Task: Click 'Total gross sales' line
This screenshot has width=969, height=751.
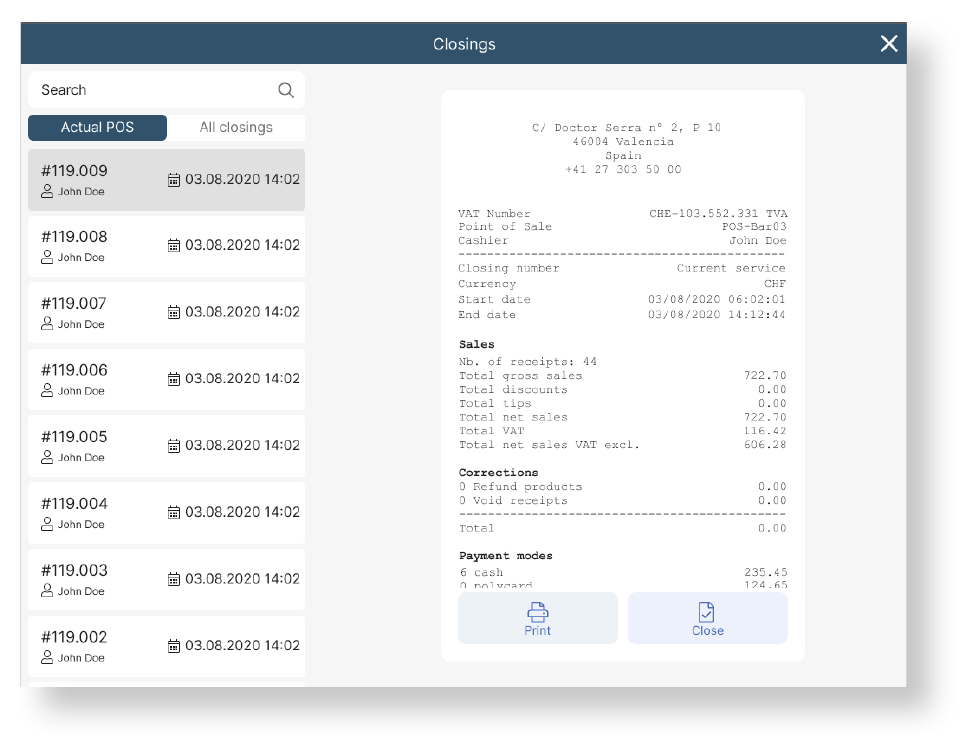Action: pyautogui.click(x=622, y=376)
